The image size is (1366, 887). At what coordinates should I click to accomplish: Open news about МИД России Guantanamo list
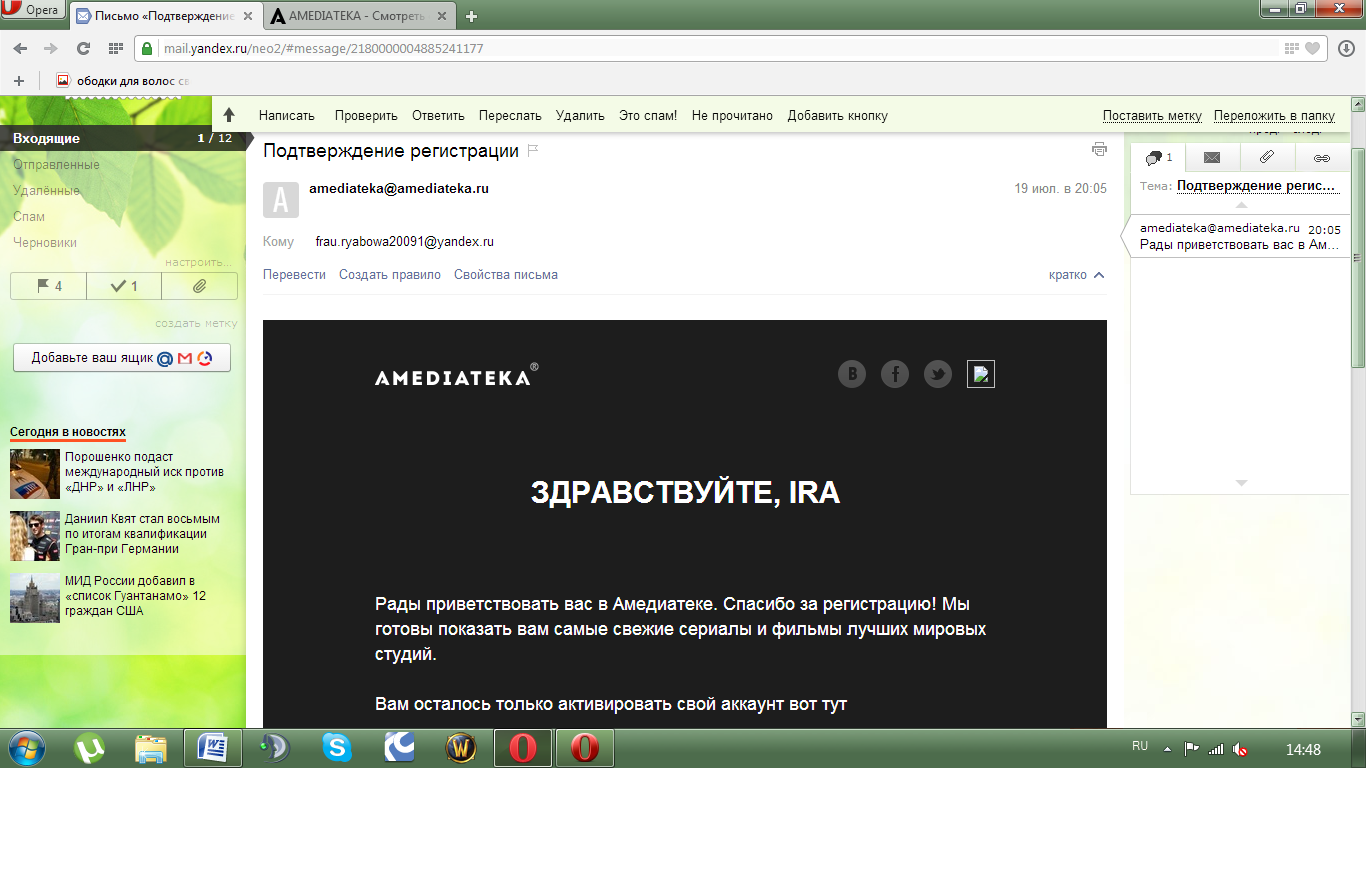(135, 596)
